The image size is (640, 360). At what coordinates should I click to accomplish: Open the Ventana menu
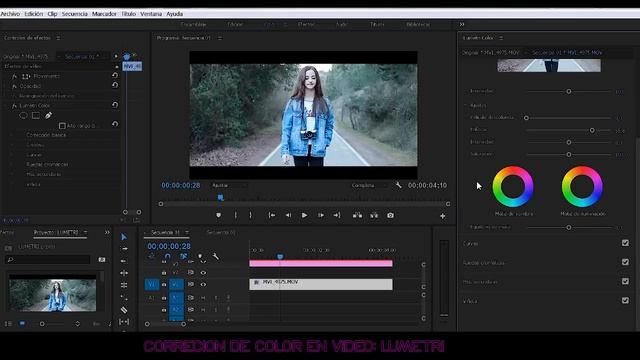coord(151,14)
